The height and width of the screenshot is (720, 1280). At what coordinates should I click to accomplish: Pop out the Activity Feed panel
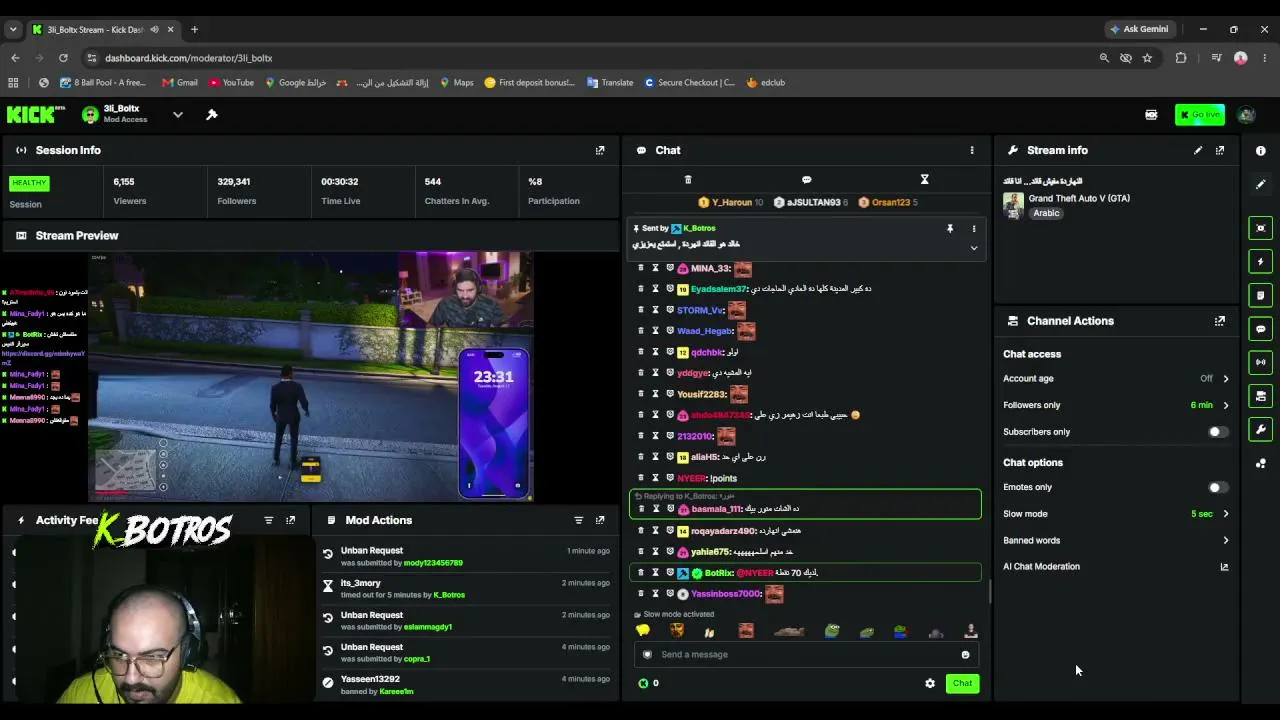[291, 520]
